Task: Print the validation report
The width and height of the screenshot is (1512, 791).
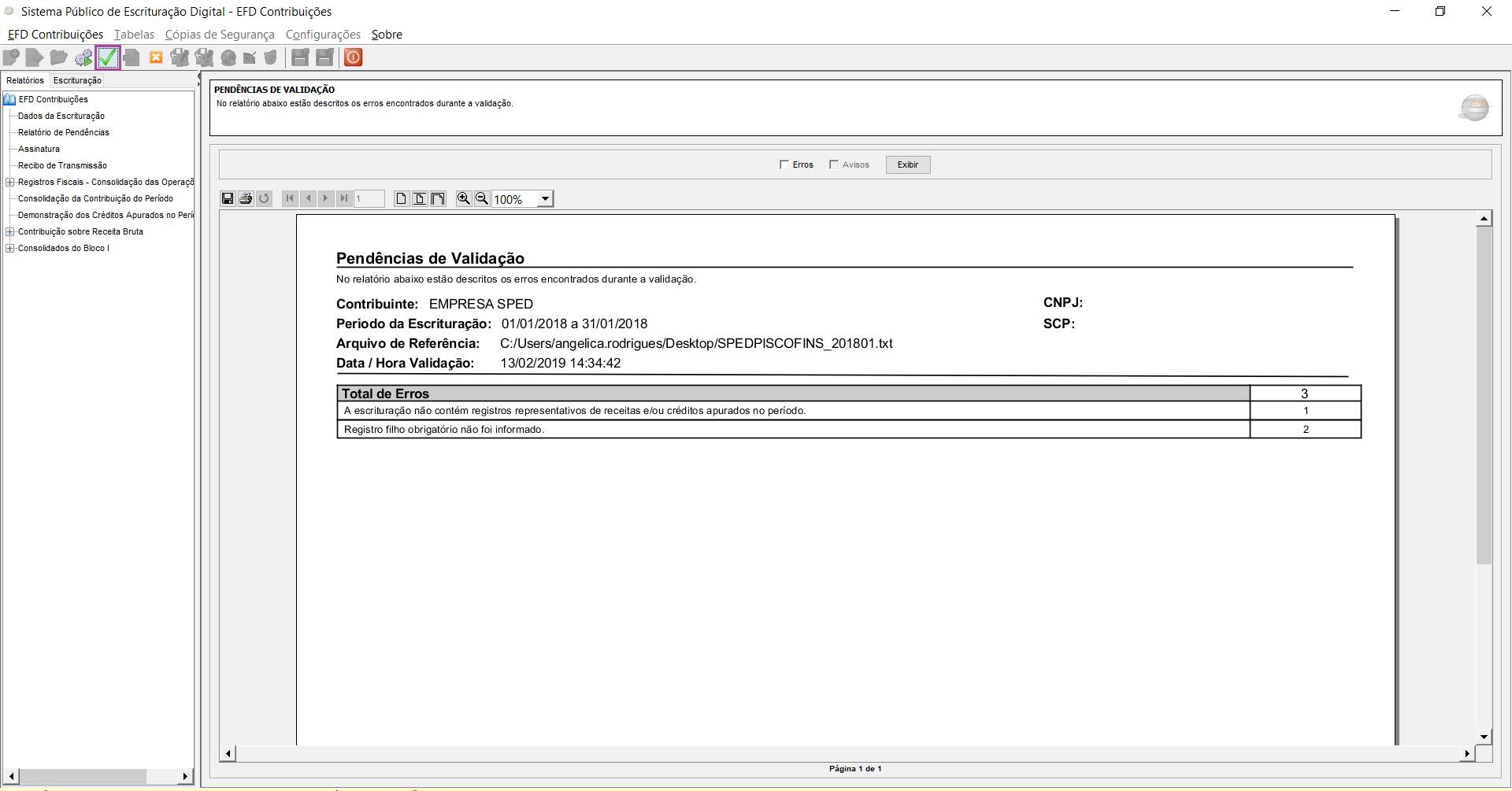Action: [x=246, y=198]
